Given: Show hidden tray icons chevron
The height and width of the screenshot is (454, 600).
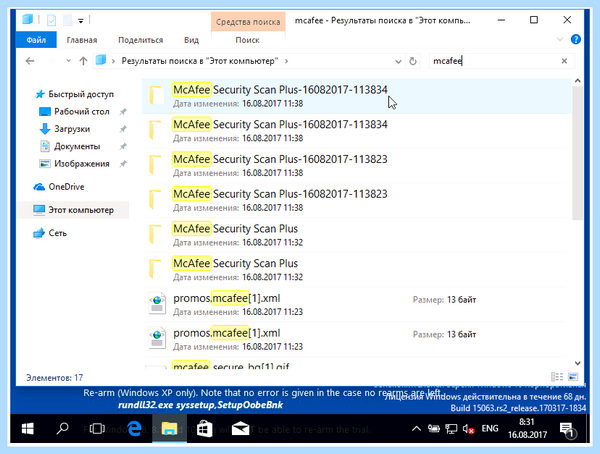Looking at the screenshot, I should click(x=416, y=429).
